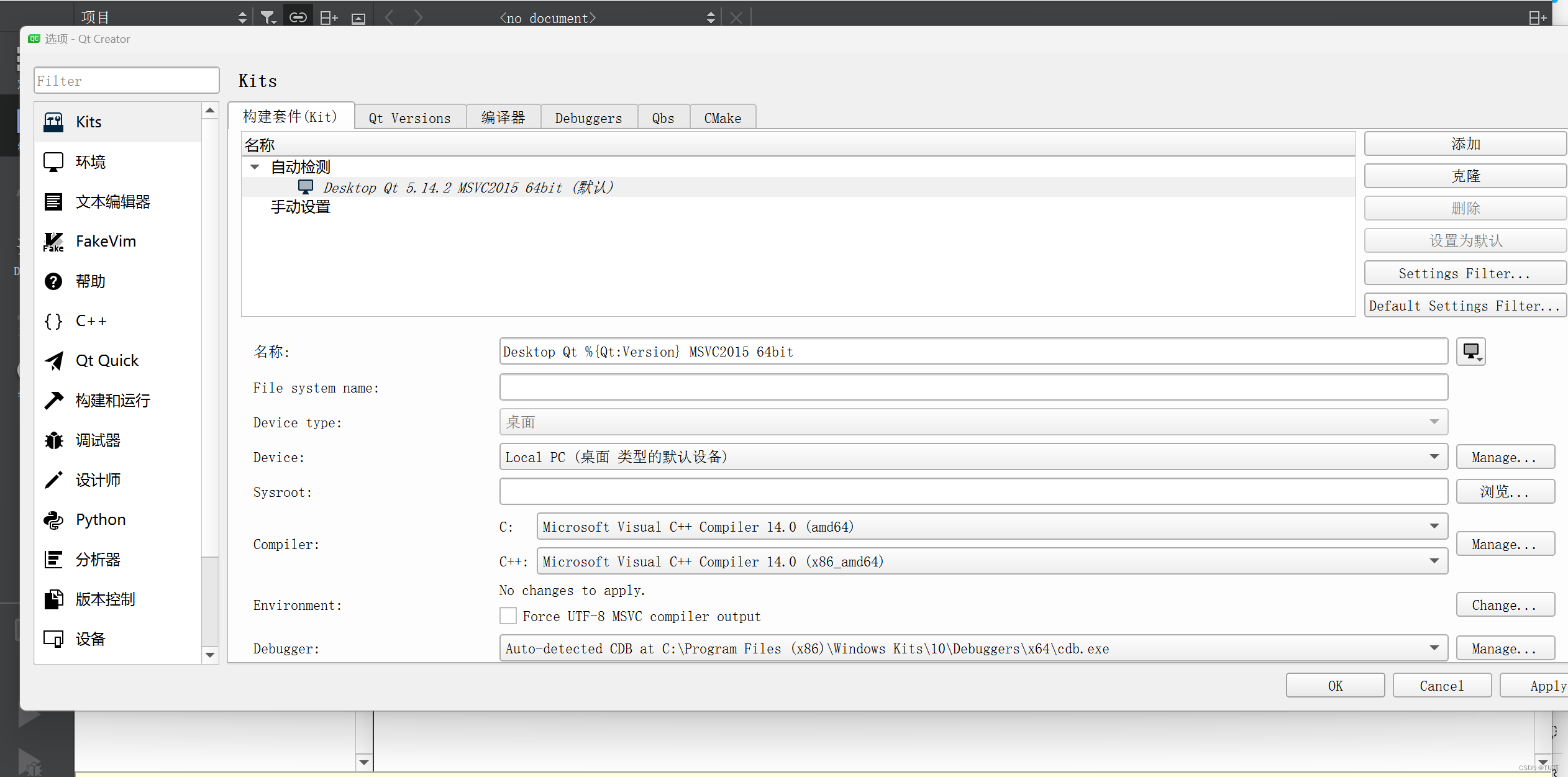Click Manage... next to Debugger

1504,648
